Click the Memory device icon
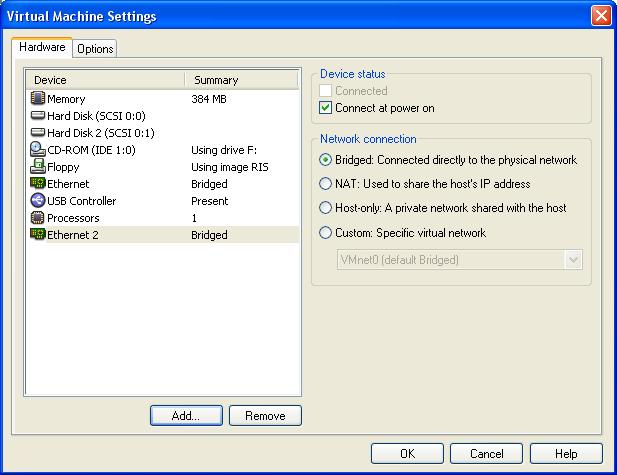Viewport: 617px width, 475px height. pyautogui.click(x=38, y=99)
